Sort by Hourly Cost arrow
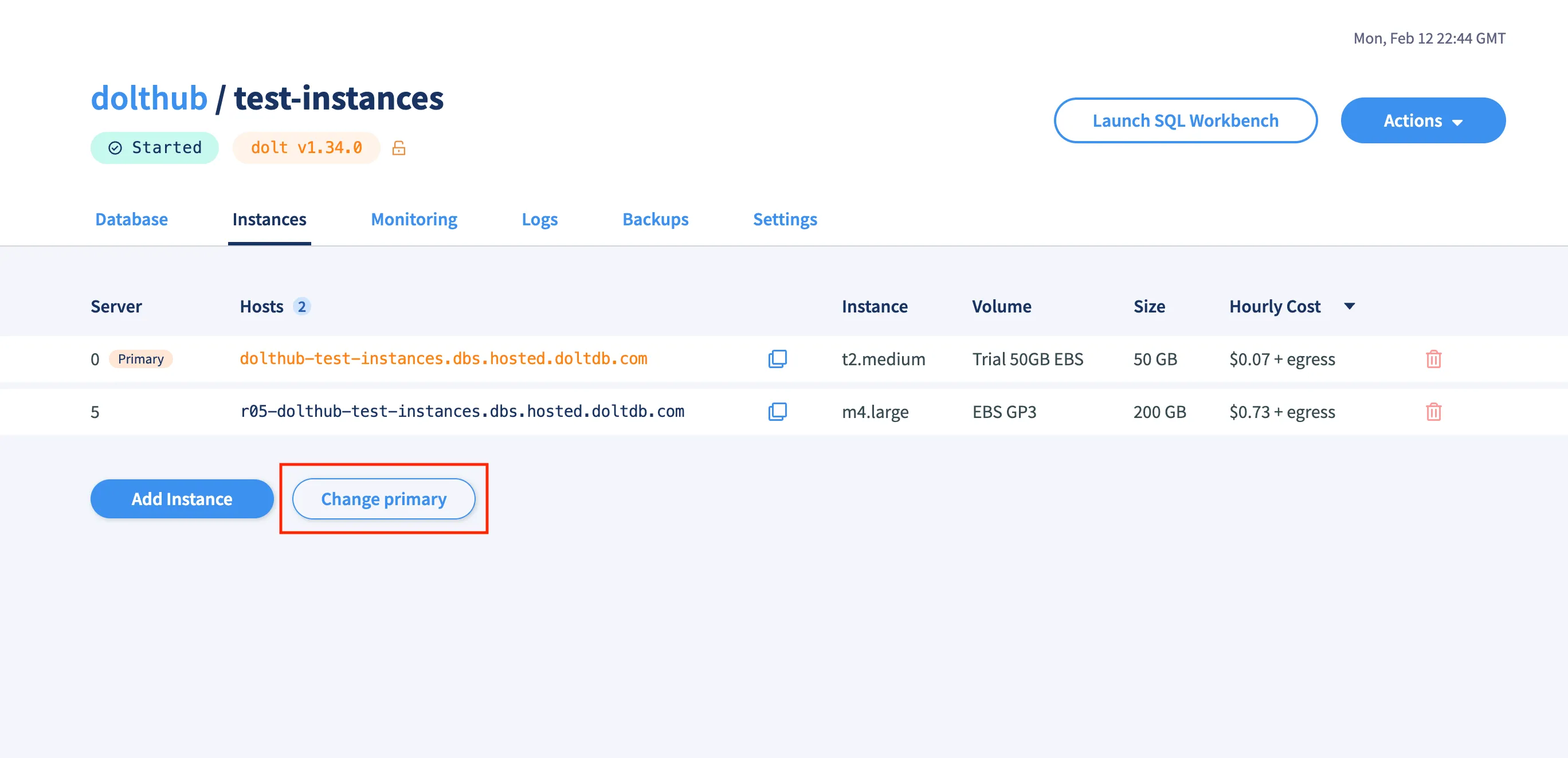 (1349, 306)
